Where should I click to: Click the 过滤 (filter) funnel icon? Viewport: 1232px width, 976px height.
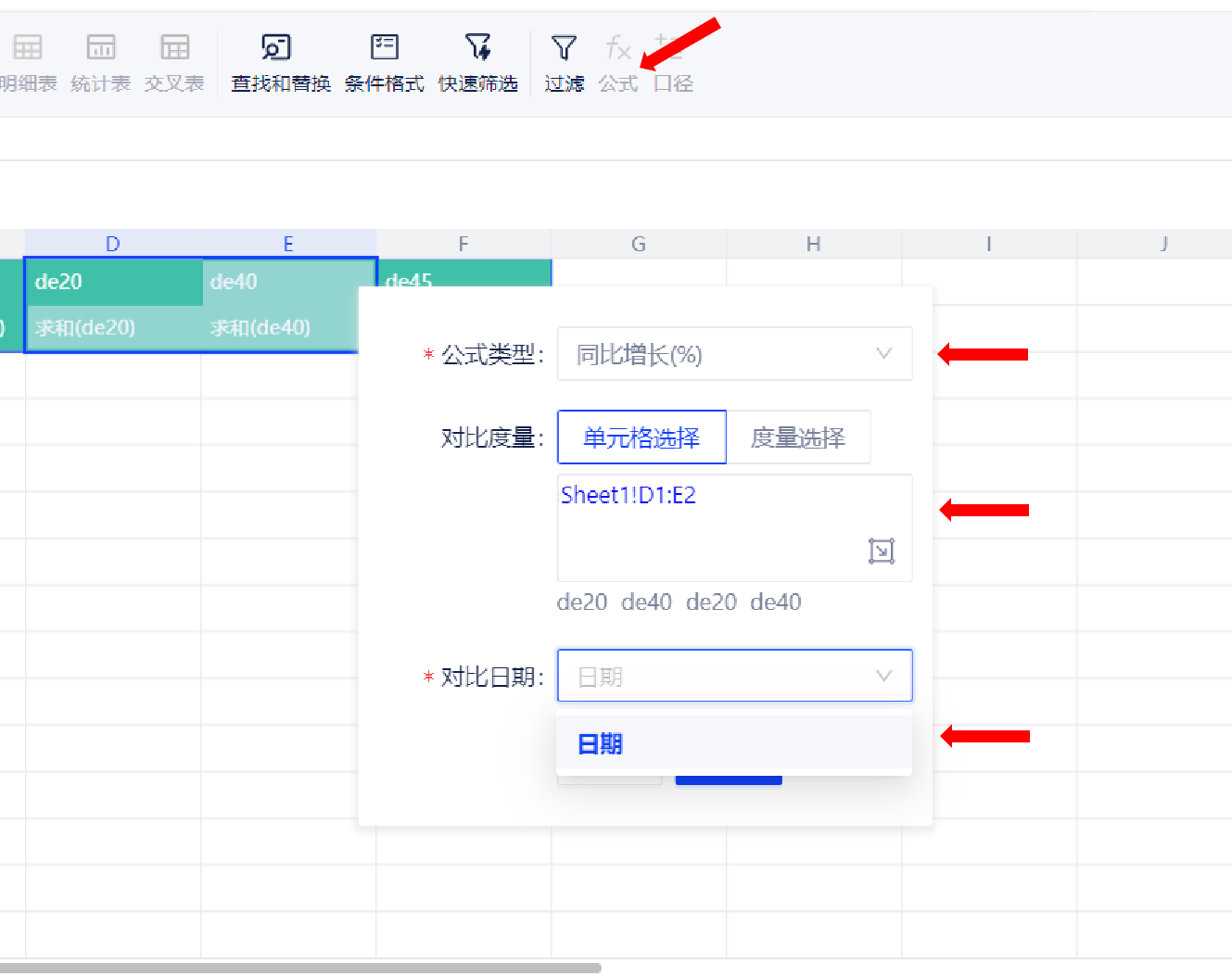click(x=564, y=48)
